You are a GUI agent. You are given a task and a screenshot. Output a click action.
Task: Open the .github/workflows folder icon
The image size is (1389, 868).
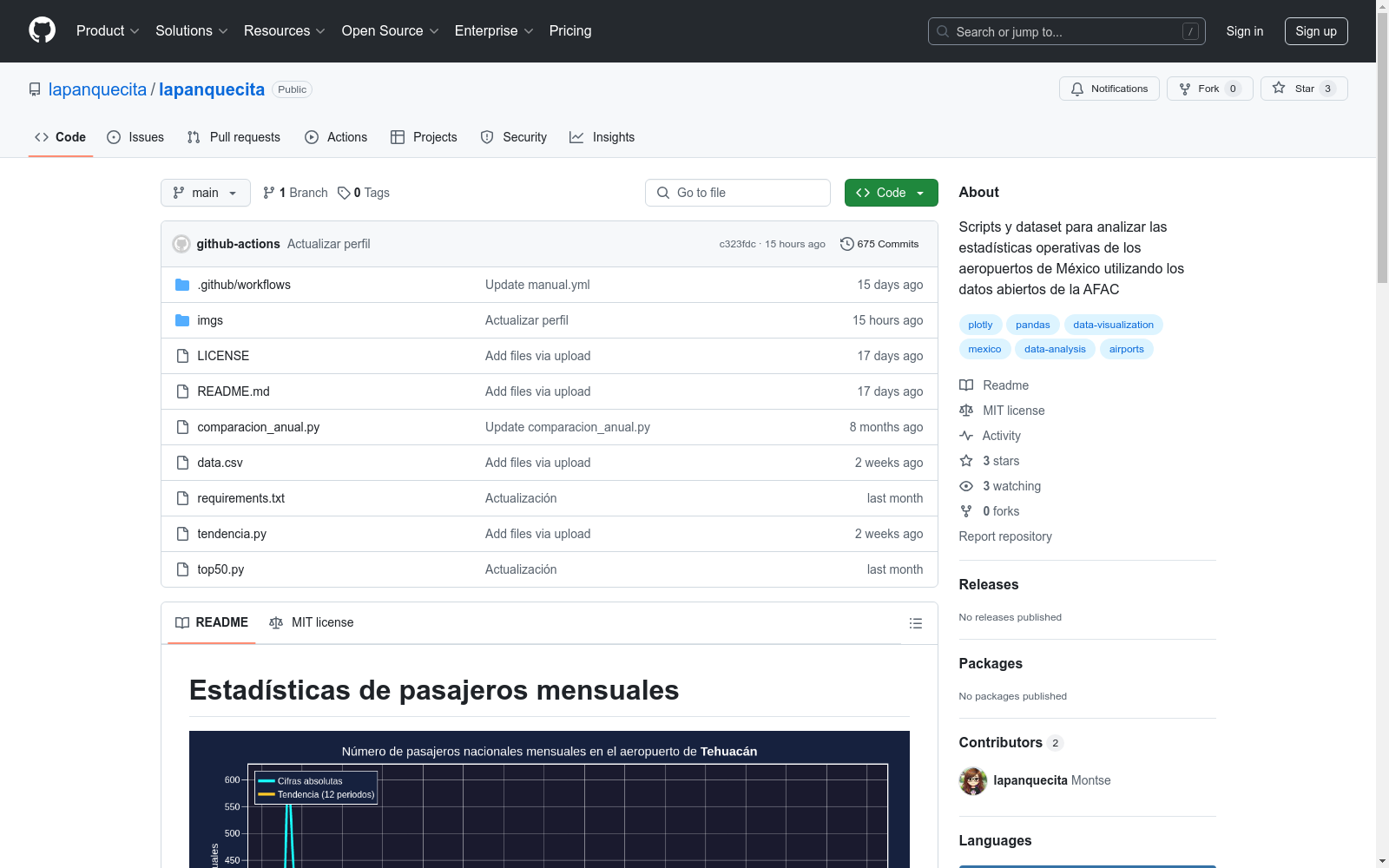pos(182,285)
